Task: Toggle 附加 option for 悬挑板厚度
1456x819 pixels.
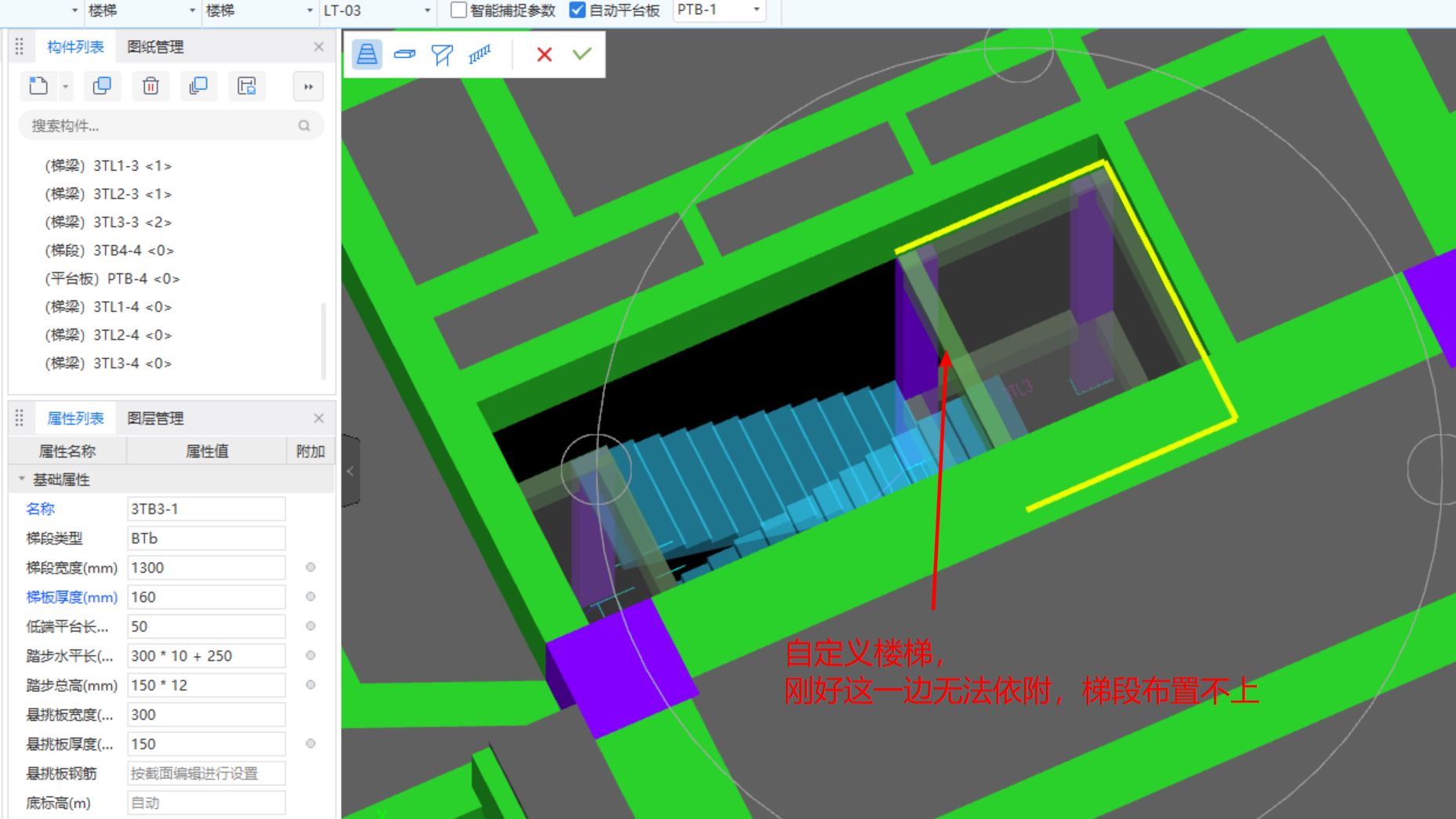Action: 310,744
